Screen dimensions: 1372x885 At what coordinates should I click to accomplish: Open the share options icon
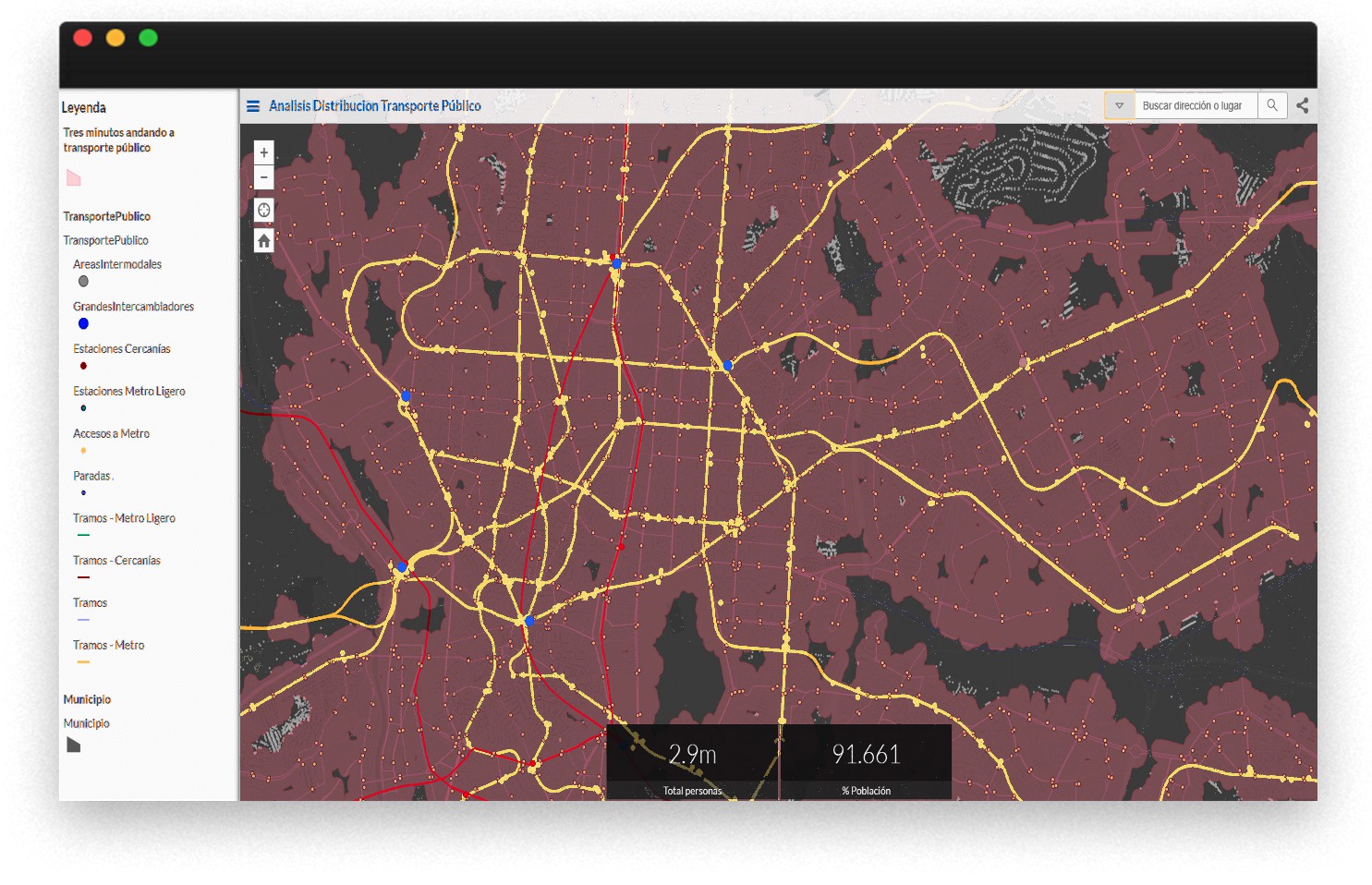pyautogui.click(x=1302, y=105)
